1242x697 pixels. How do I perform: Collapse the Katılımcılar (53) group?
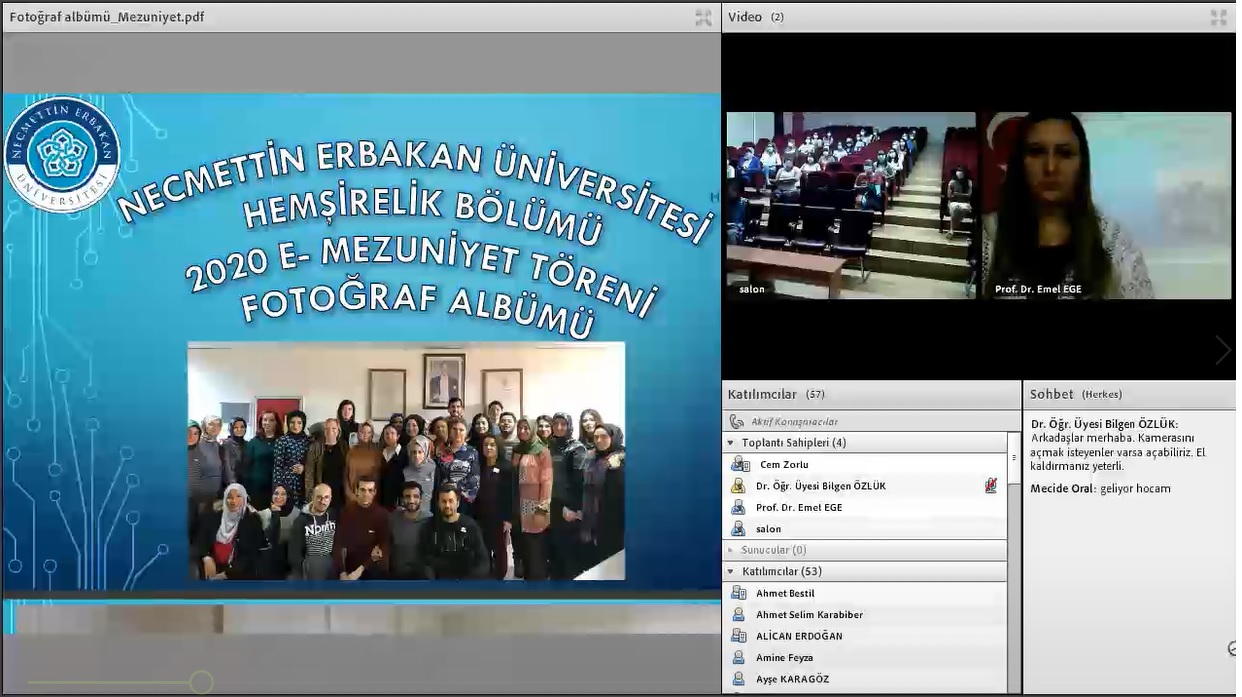point(731,572)
